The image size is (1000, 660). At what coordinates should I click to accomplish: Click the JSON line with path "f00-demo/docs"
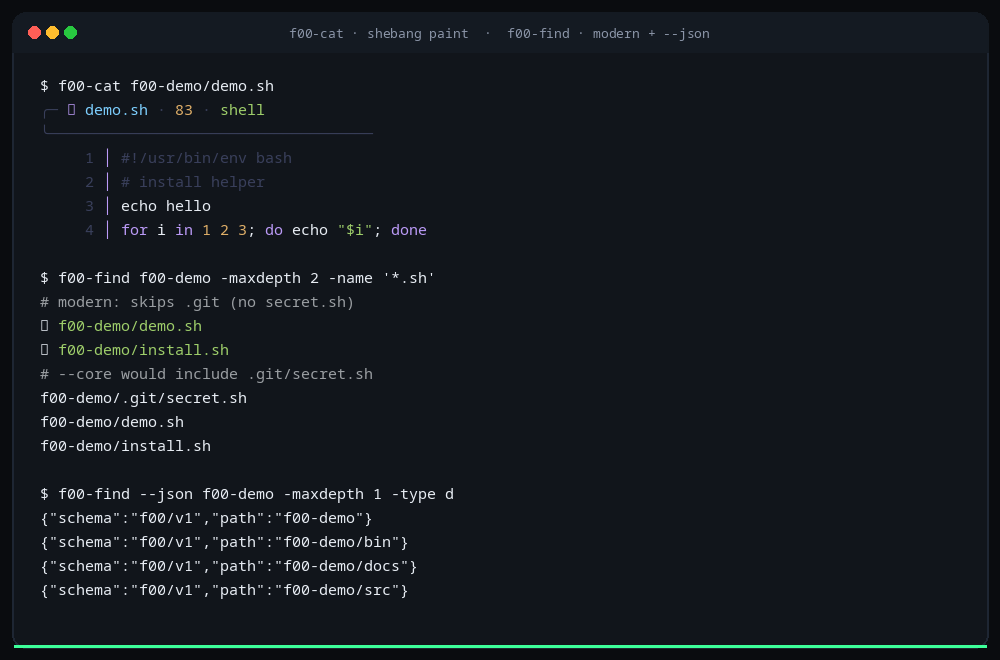[x=228, y=566]
